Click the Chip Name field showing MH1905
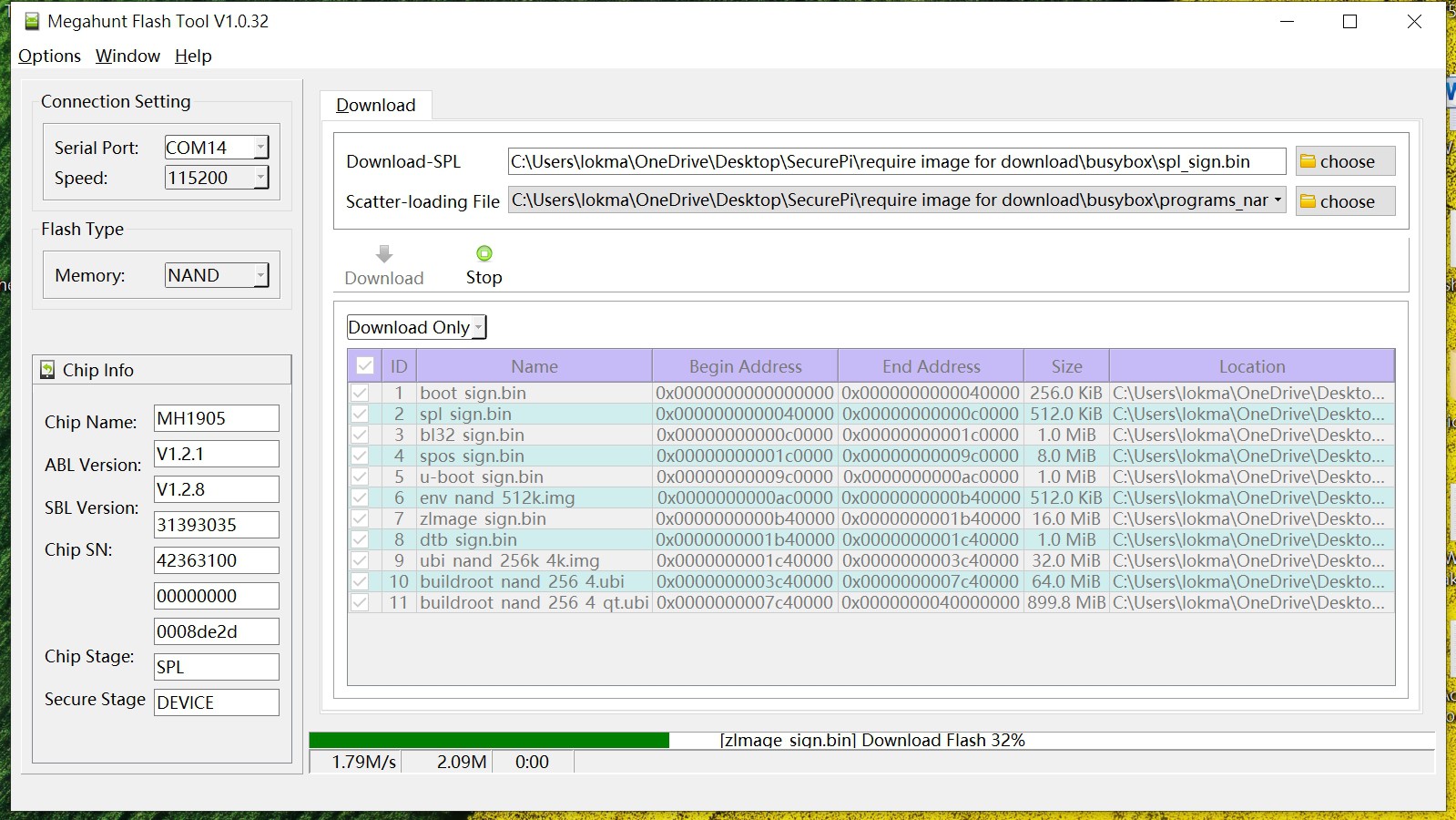Image resolution: width=1456 pixels, height=820 pixels. tap(216, 418)
